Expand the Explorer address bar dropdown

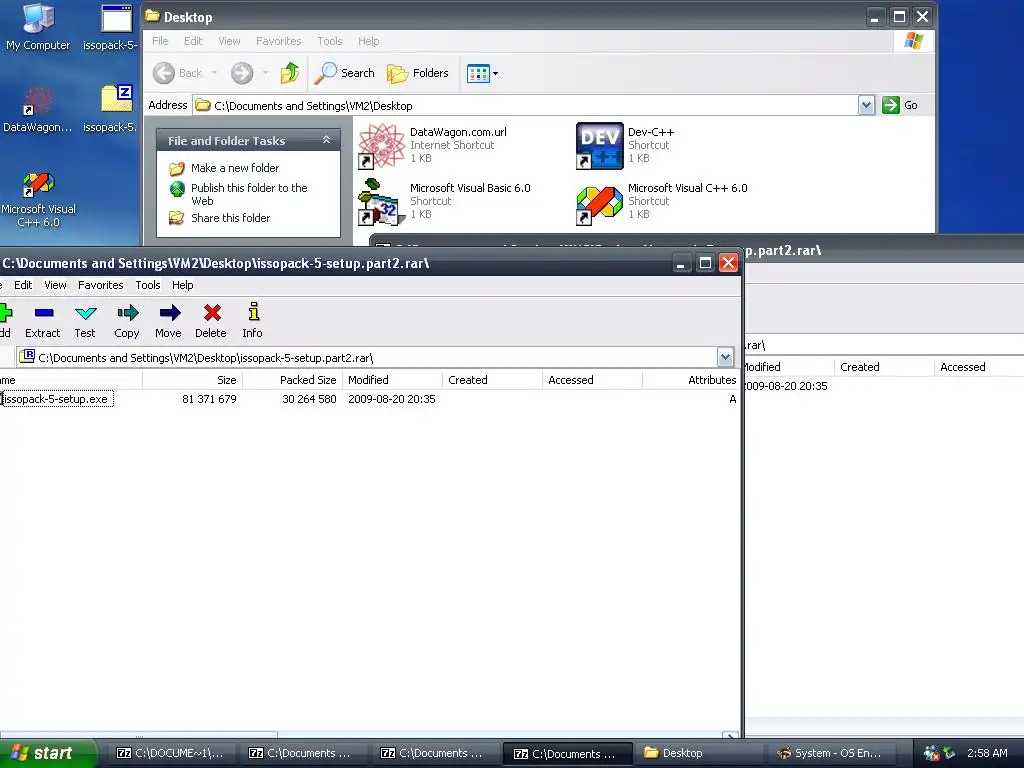(x=866, y=105)
